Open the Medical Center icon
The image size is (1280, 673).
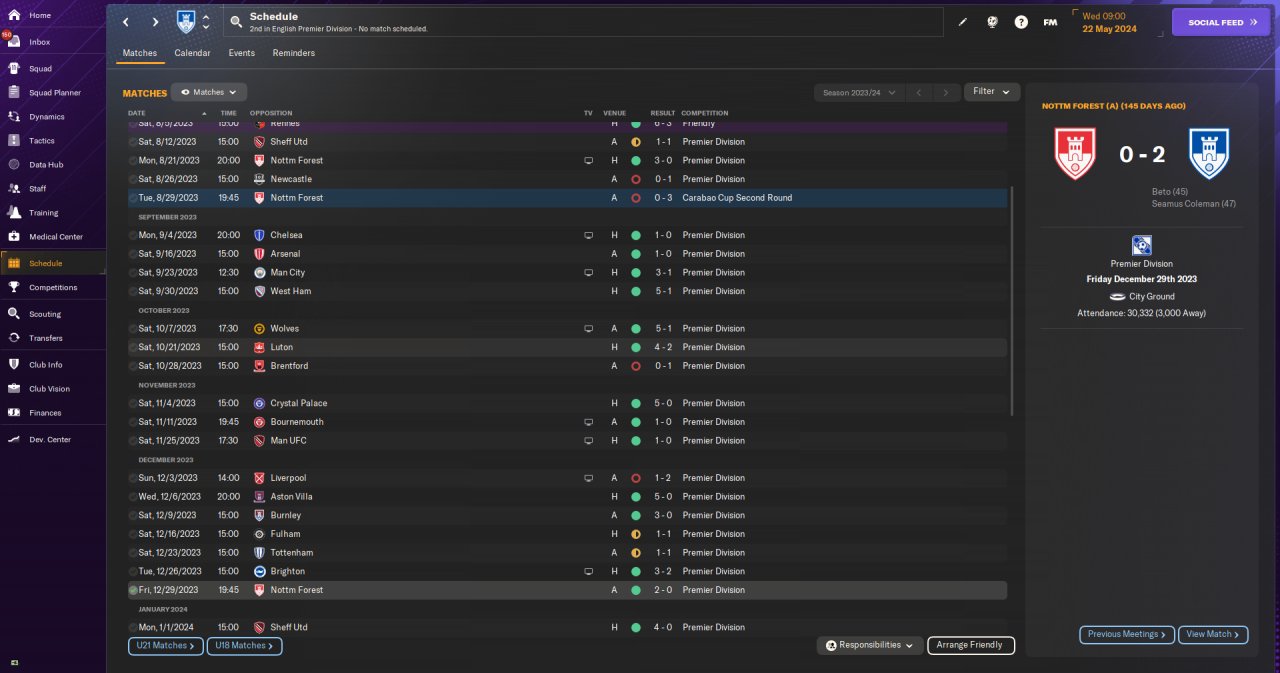pyautogui.click(x=14, y=237)
